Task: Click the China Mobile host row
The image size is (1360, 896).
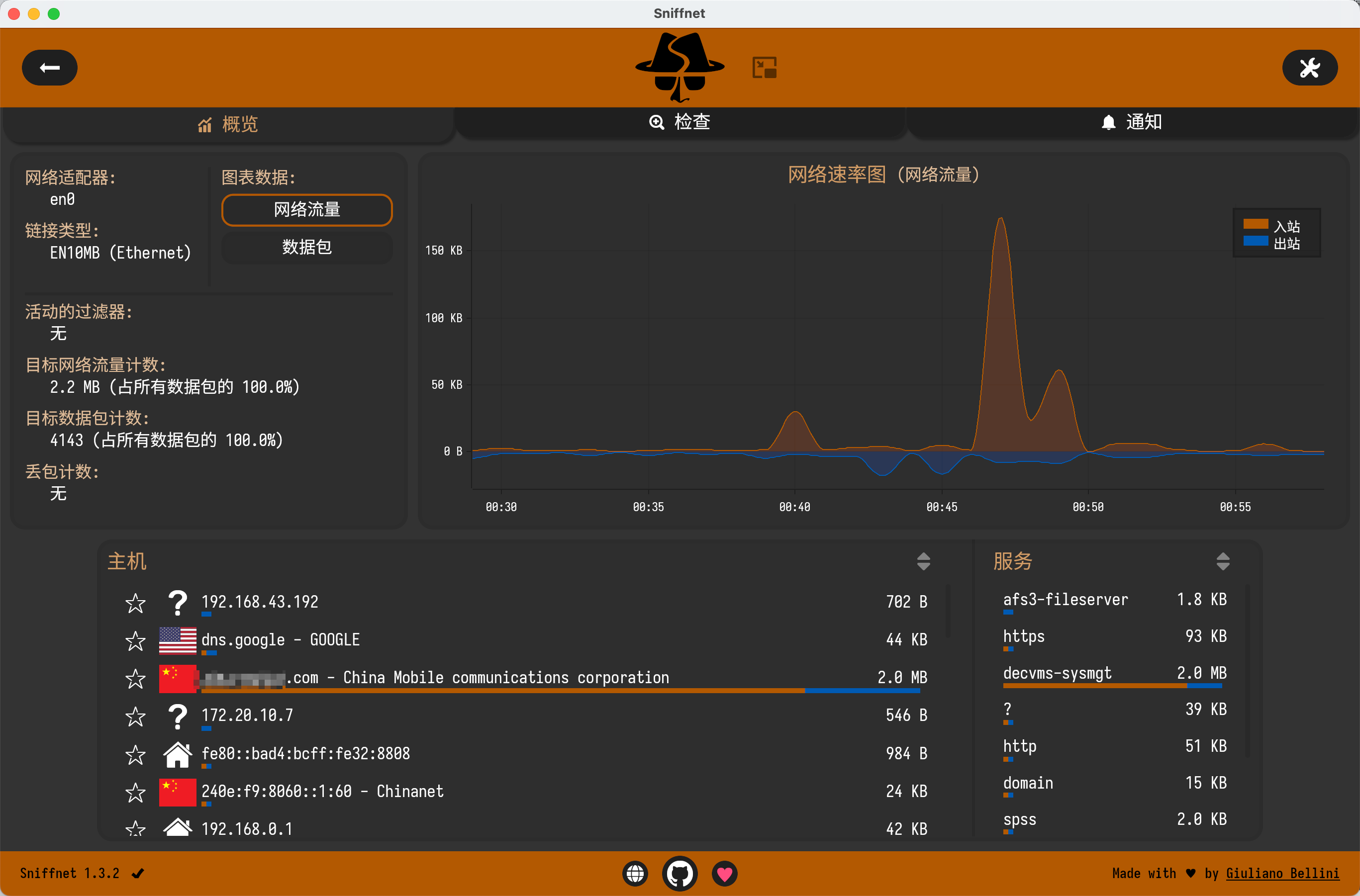Action: [505, 678]
